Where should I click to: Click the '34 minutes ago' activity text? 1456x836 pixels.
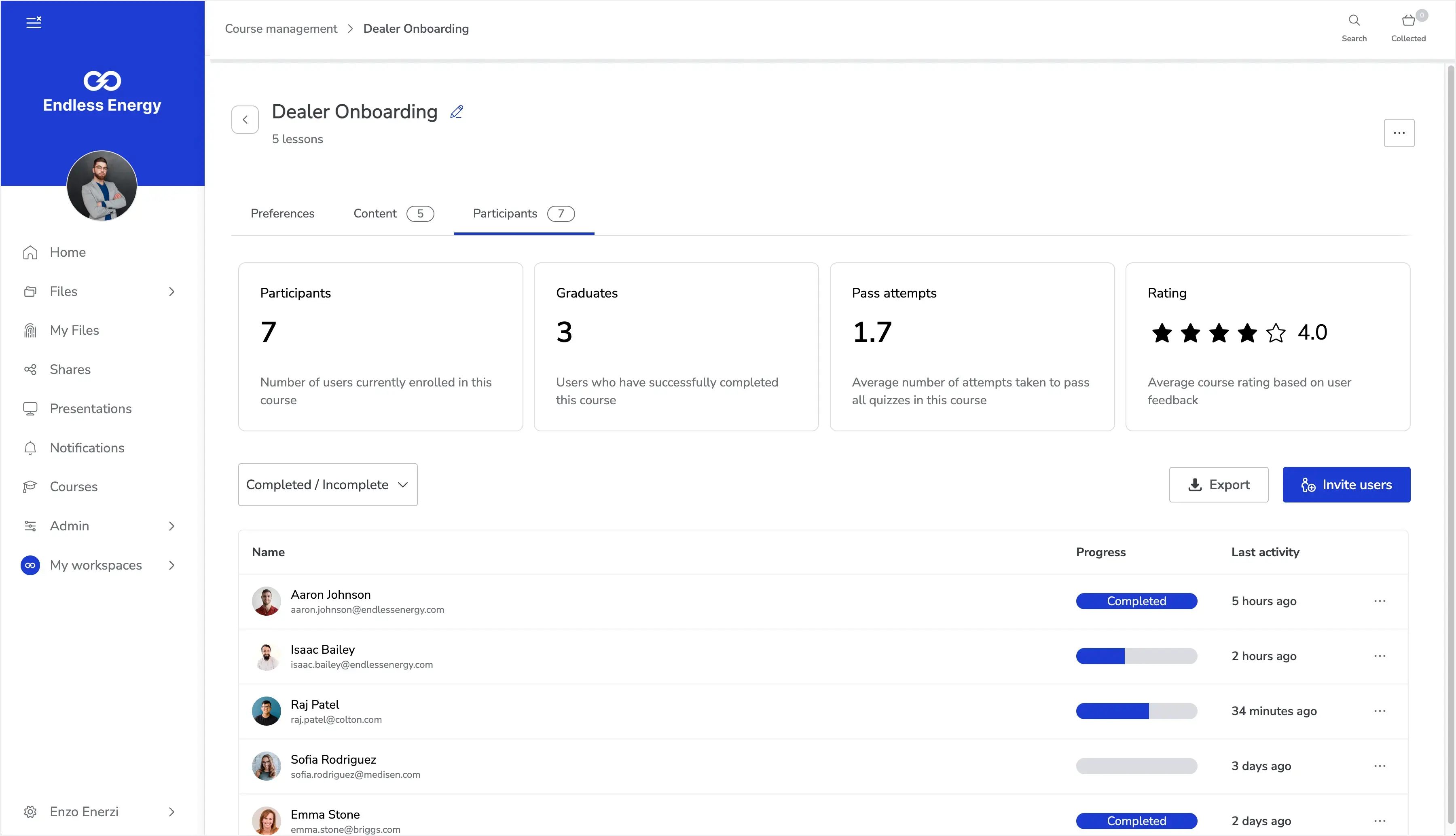click(1273, 711)
